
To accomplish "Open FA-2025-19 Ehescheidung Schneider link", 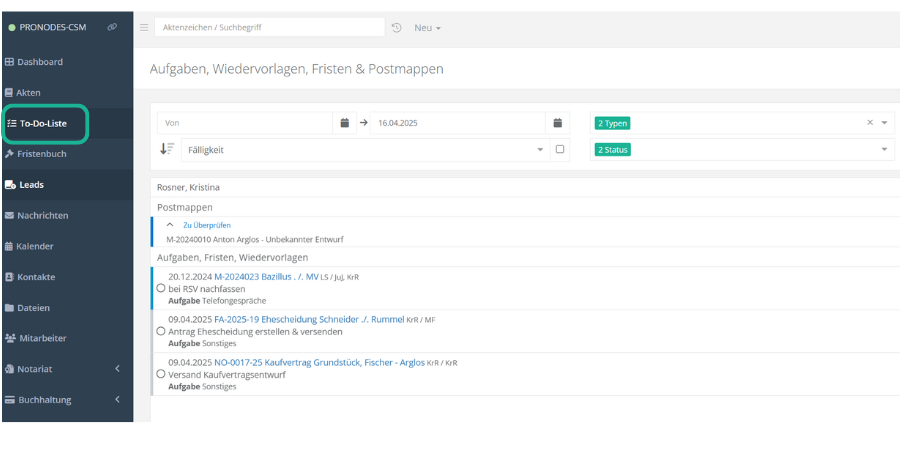I will point(309,320).
